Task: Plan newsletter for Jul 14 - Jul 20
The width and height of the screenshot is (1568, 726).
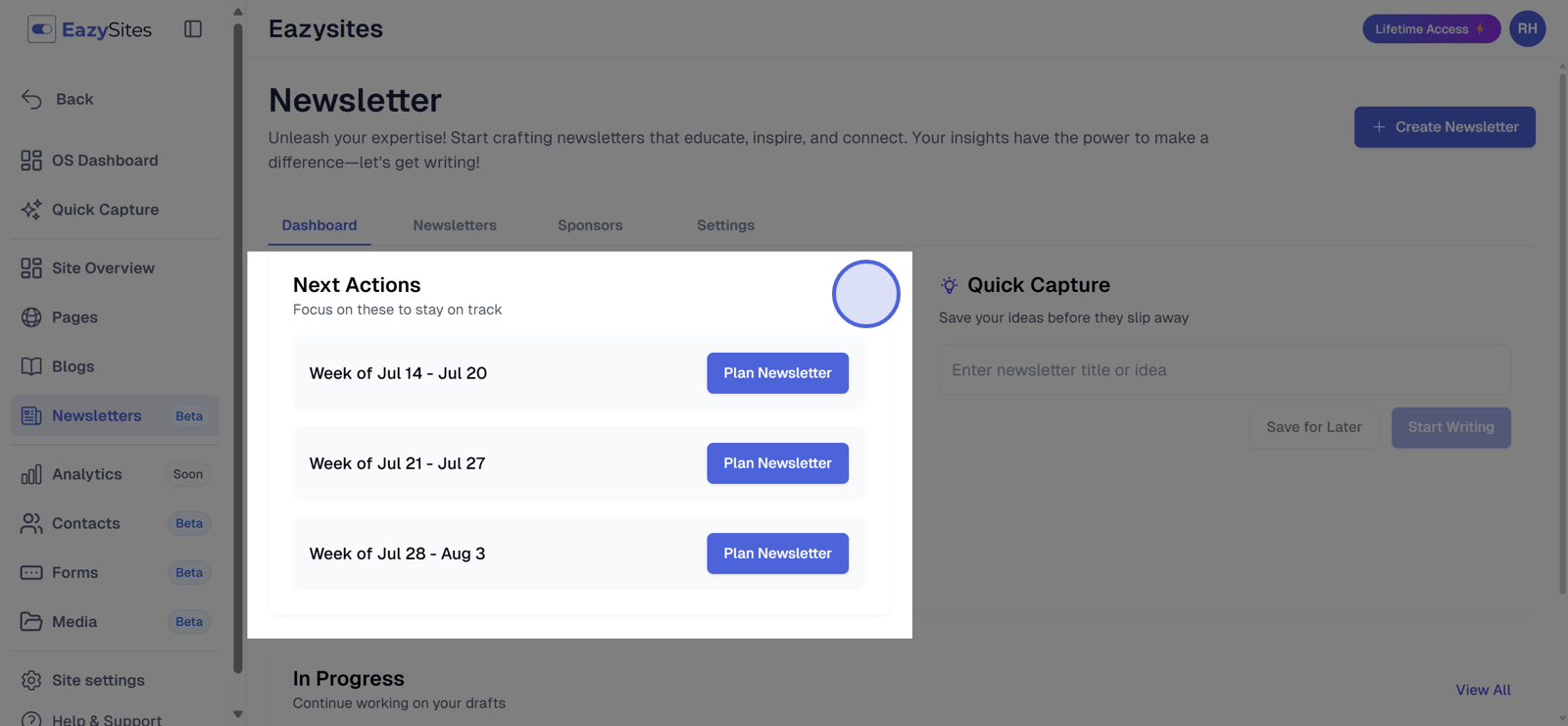Action: tap(777, 373)
